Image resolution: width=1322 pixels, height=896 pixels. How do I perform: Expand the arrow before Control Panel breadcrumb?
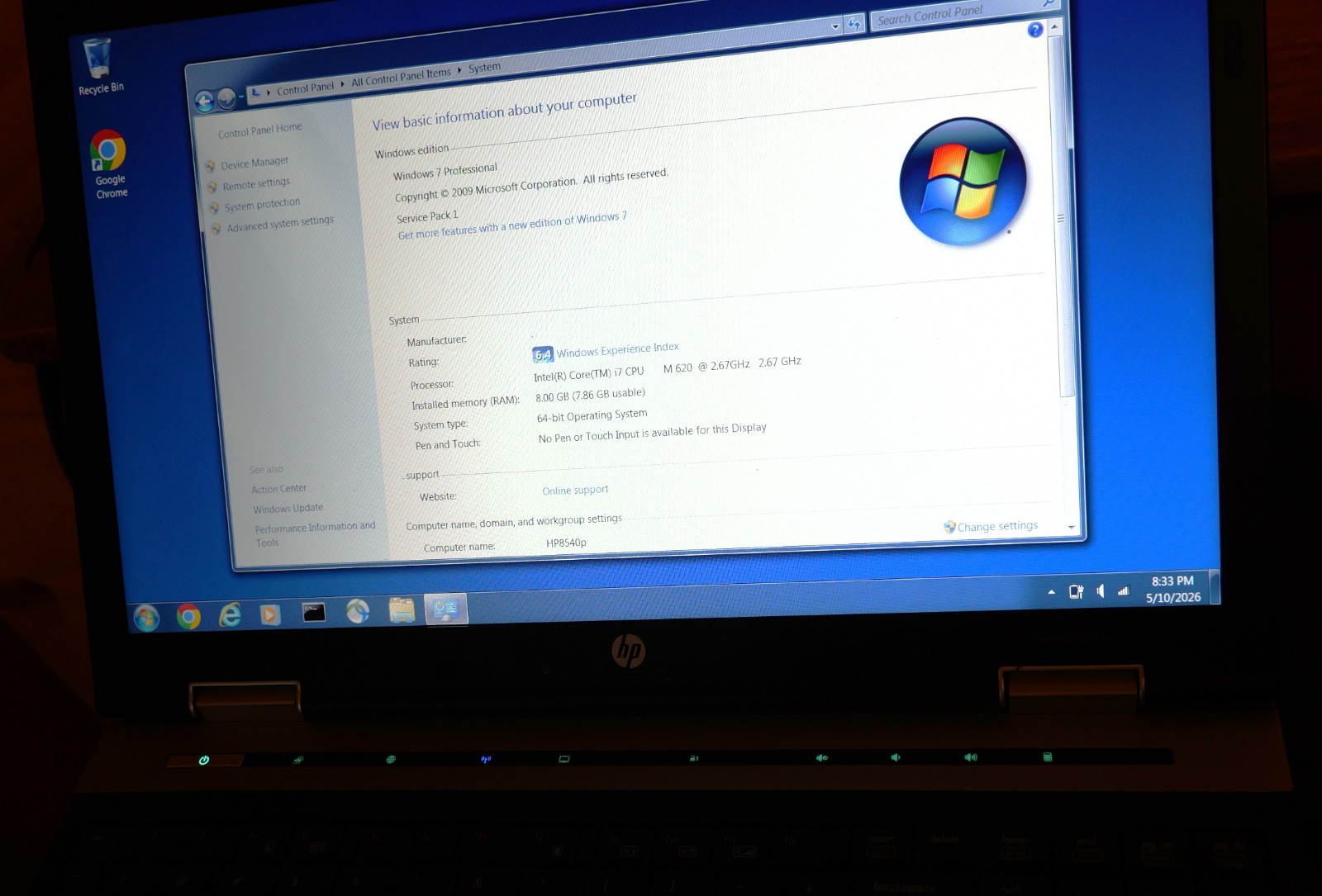coord(269,92)
